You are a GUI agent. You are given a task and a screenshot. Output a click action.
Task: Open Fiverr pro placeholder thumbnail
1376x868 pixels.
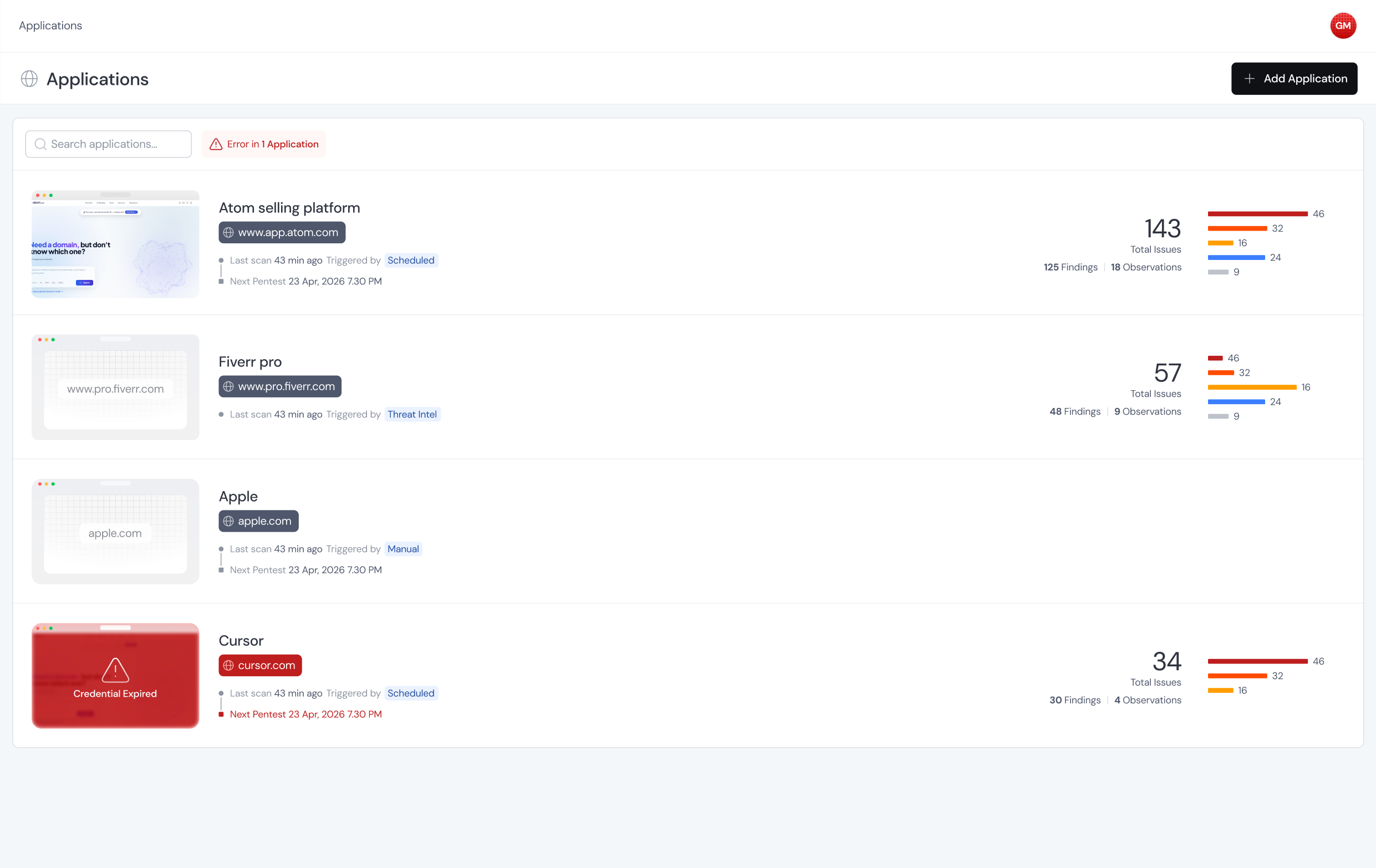pos(115,387)
